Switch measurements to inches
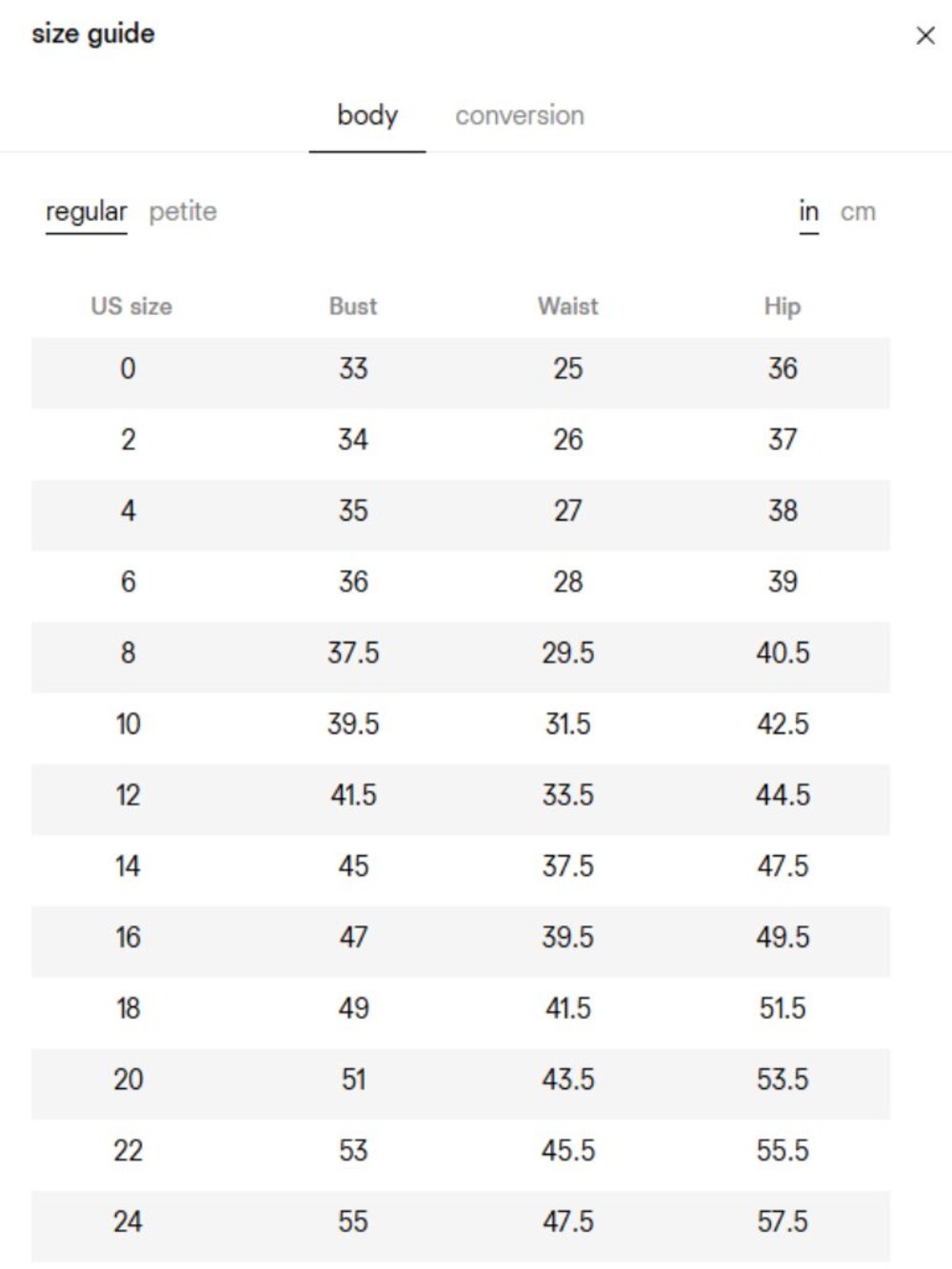 (x=809, y=211)
